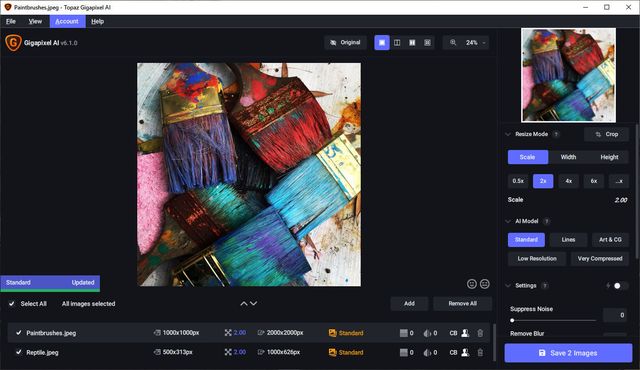Image resolution: width=640 pixels, height=370 pixels.
Task: Click the Standard Updated status bar
Action: pos(50,283)
